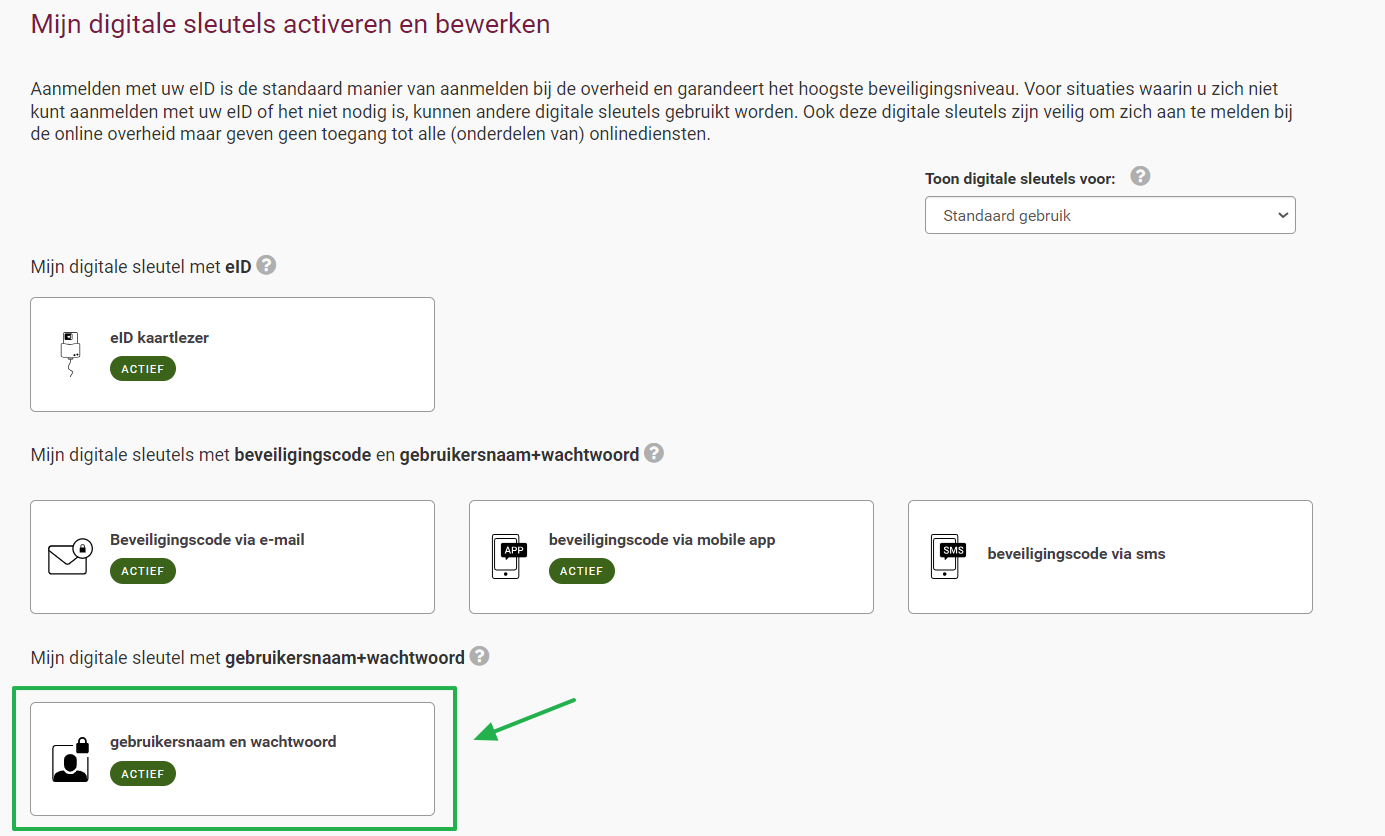Viewport: 1385px width, 836px height.
Task: Click the envelope icon on the e-mail card
Action: 69,557
